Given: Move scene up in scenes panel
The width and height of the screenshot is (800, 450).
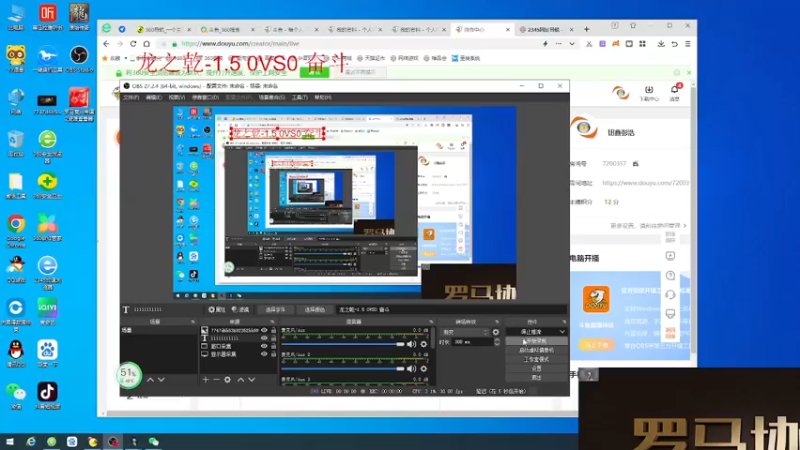Looking at the screenshot, I should coord(150,380).
